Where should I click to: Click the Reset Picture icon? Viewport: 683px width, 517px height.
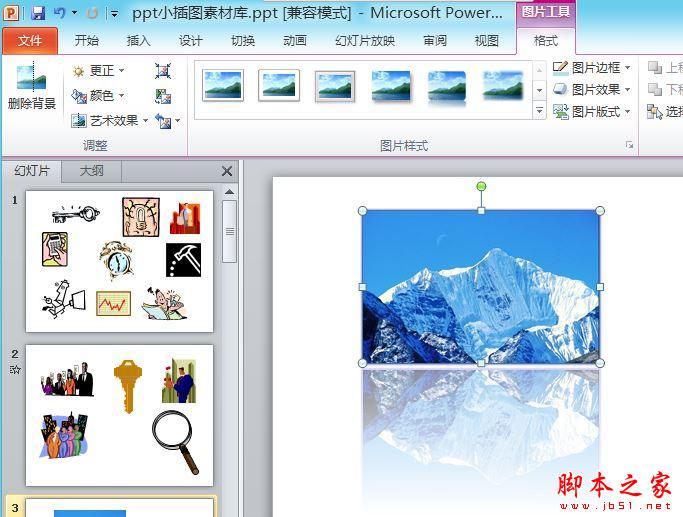point(163,121)
